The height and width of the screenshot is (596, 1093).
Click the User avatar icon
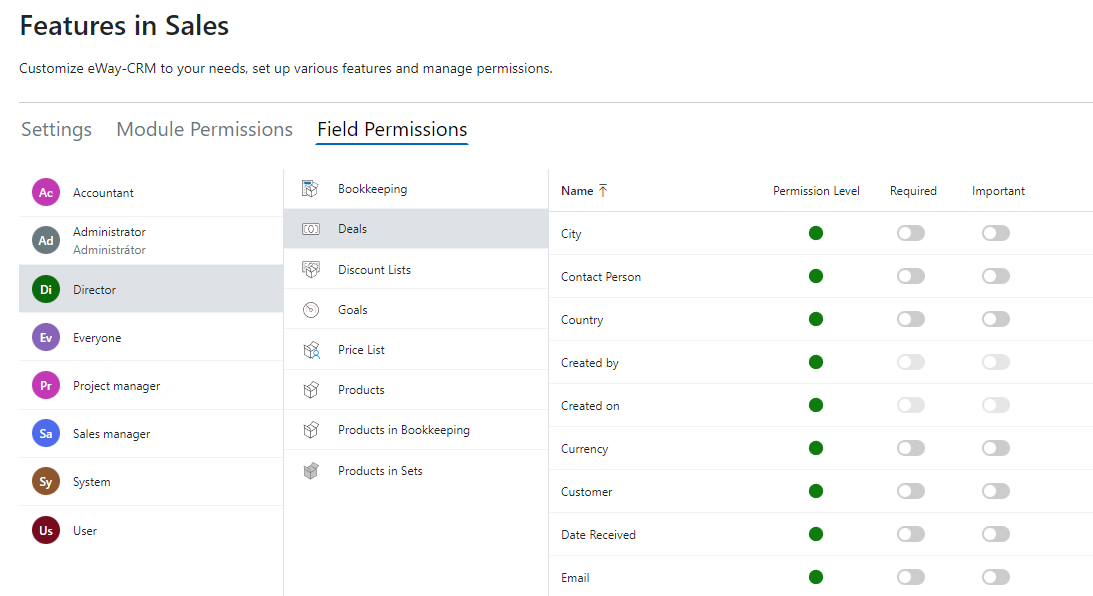tap(46, 530)
